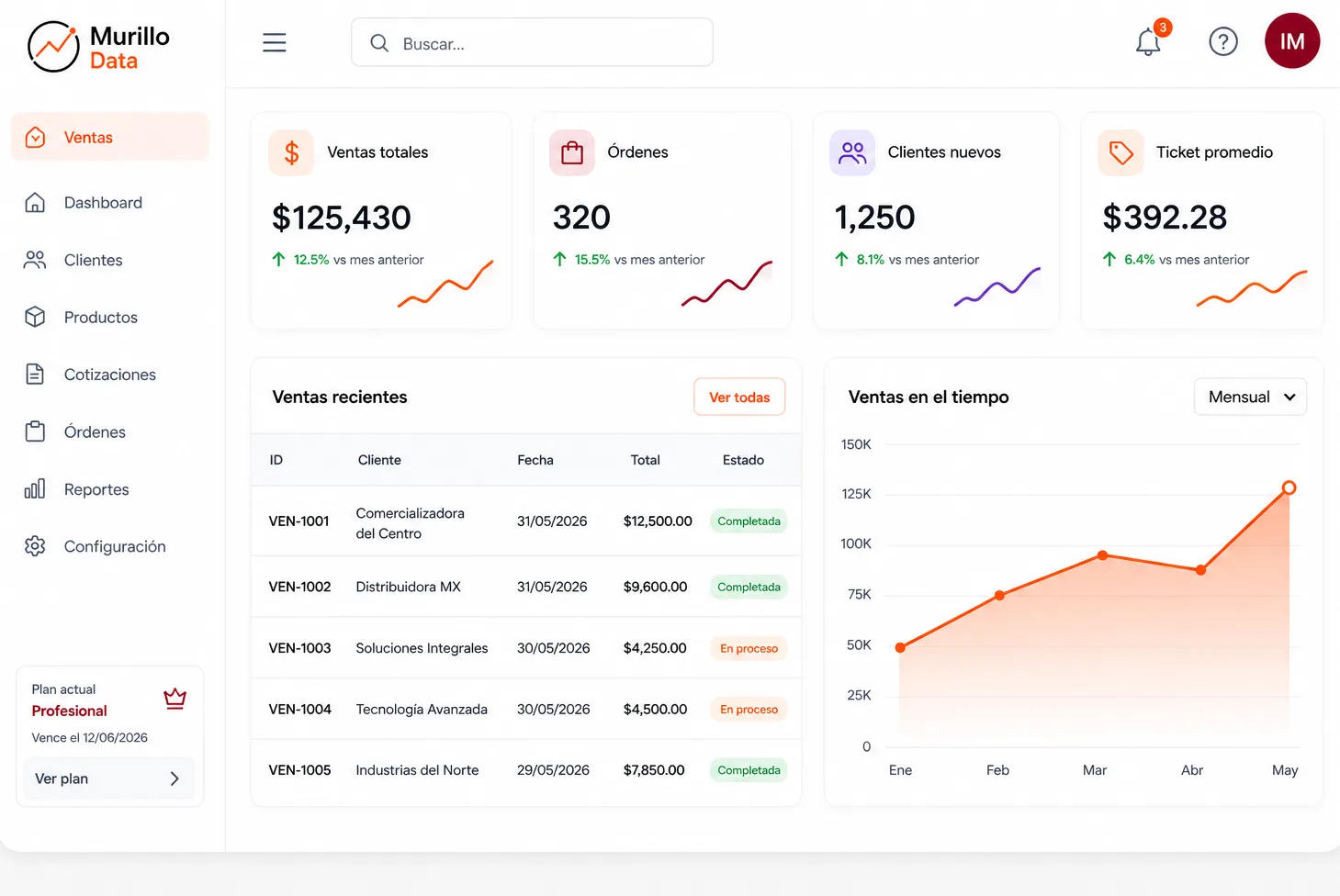Click the Clientes people icon in sidebar
This screenshot has height=896, width=1340.
pos(35,260)
